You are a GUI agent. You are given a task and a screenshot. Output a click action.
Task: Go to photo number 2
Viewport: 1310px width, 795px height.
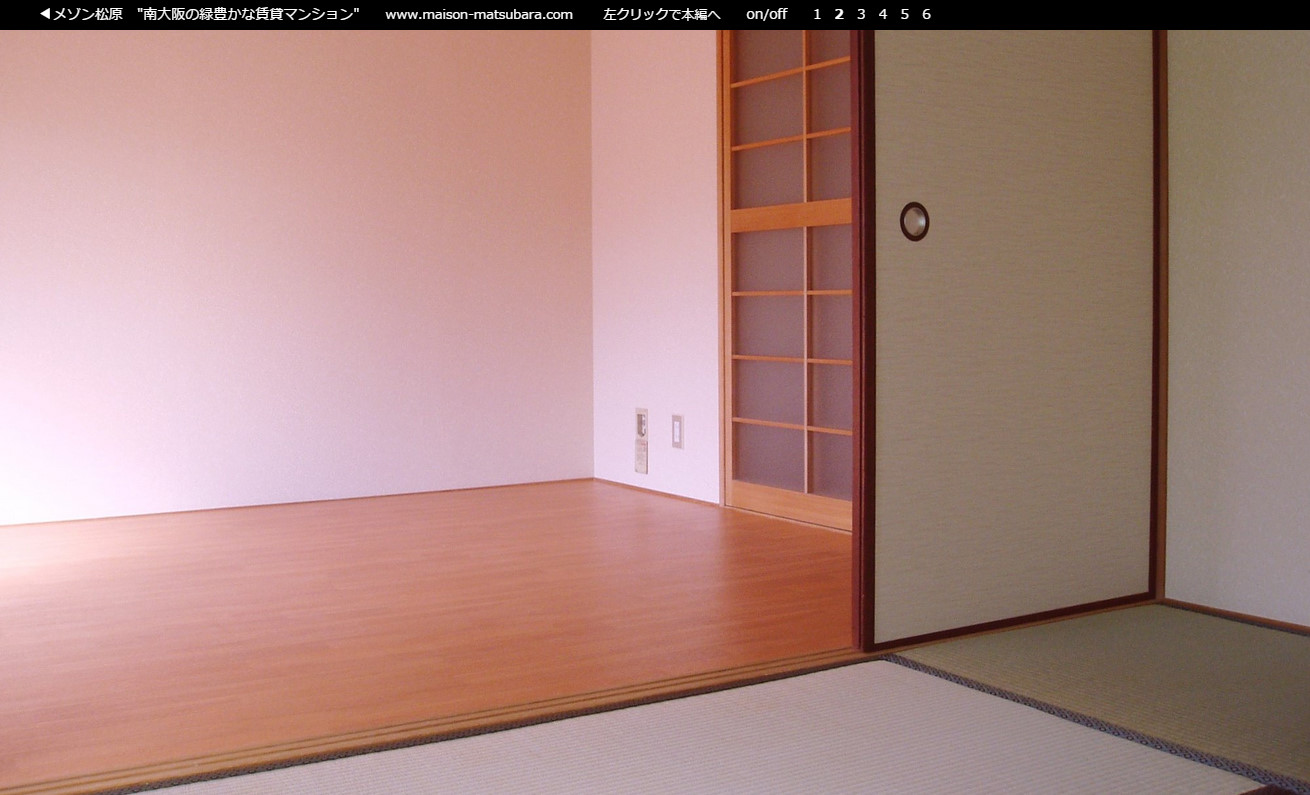839,14
